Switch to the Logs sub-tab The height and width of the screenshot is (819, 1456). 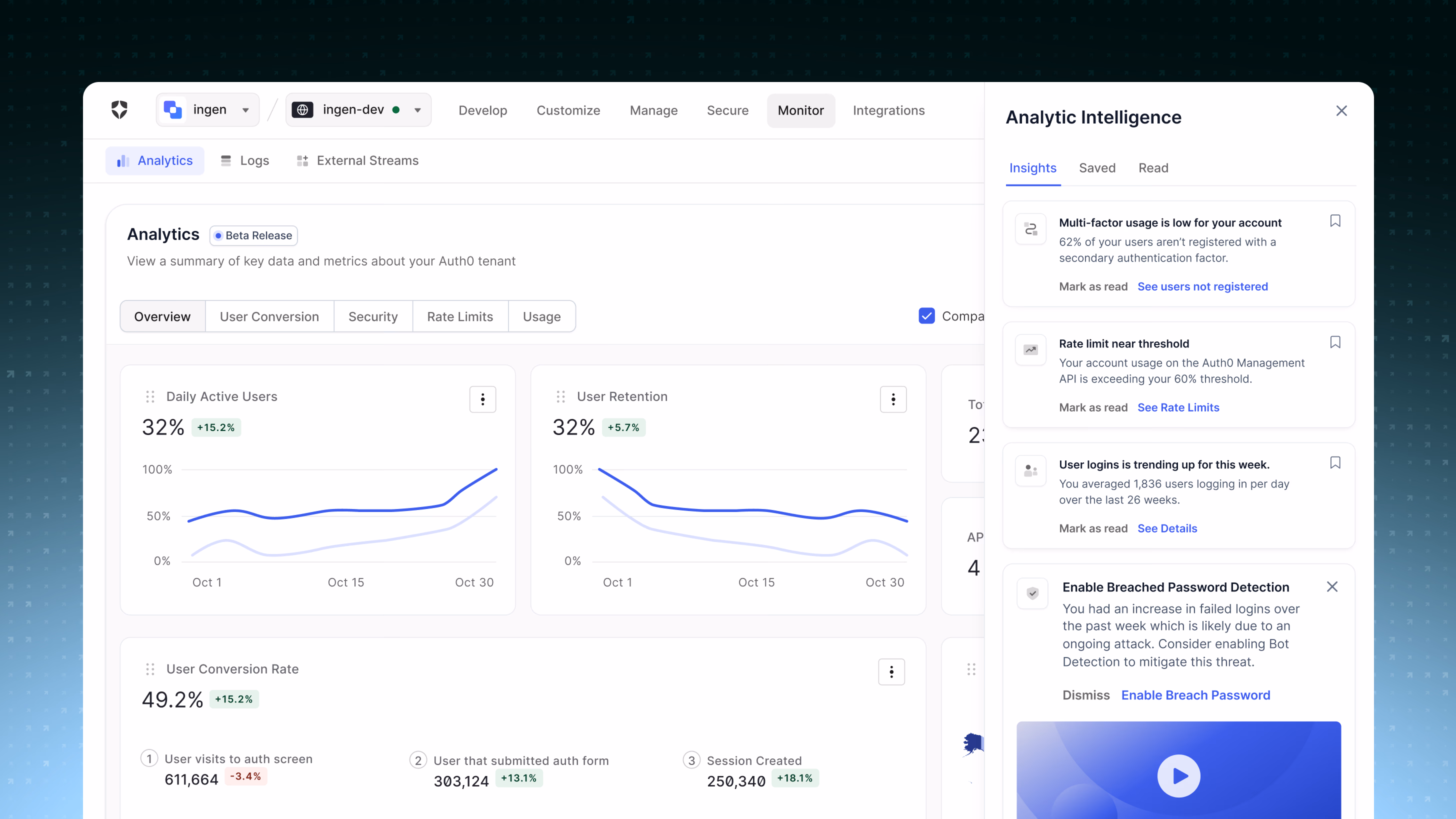pos(244,160)
